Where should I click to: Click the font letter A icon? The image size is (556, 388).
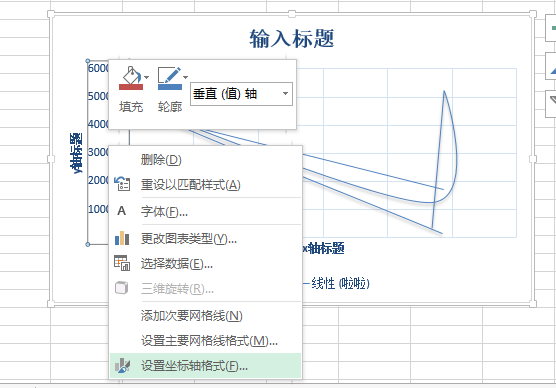(122, 211)
